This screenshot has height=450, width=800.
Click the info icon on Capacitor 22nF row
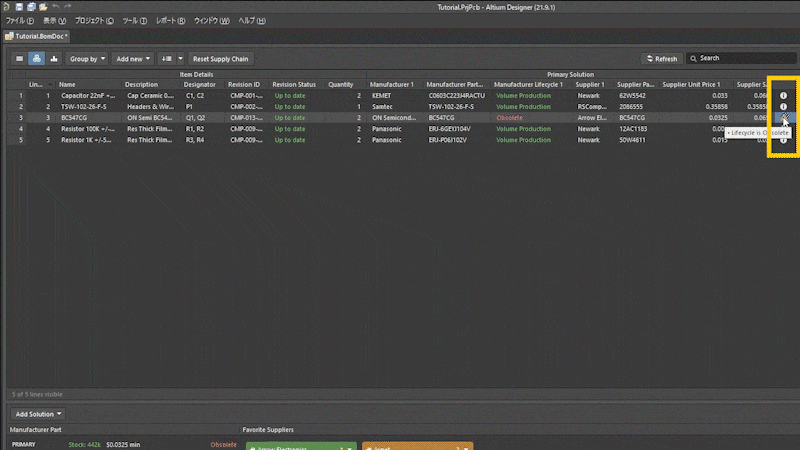point(783,95)
